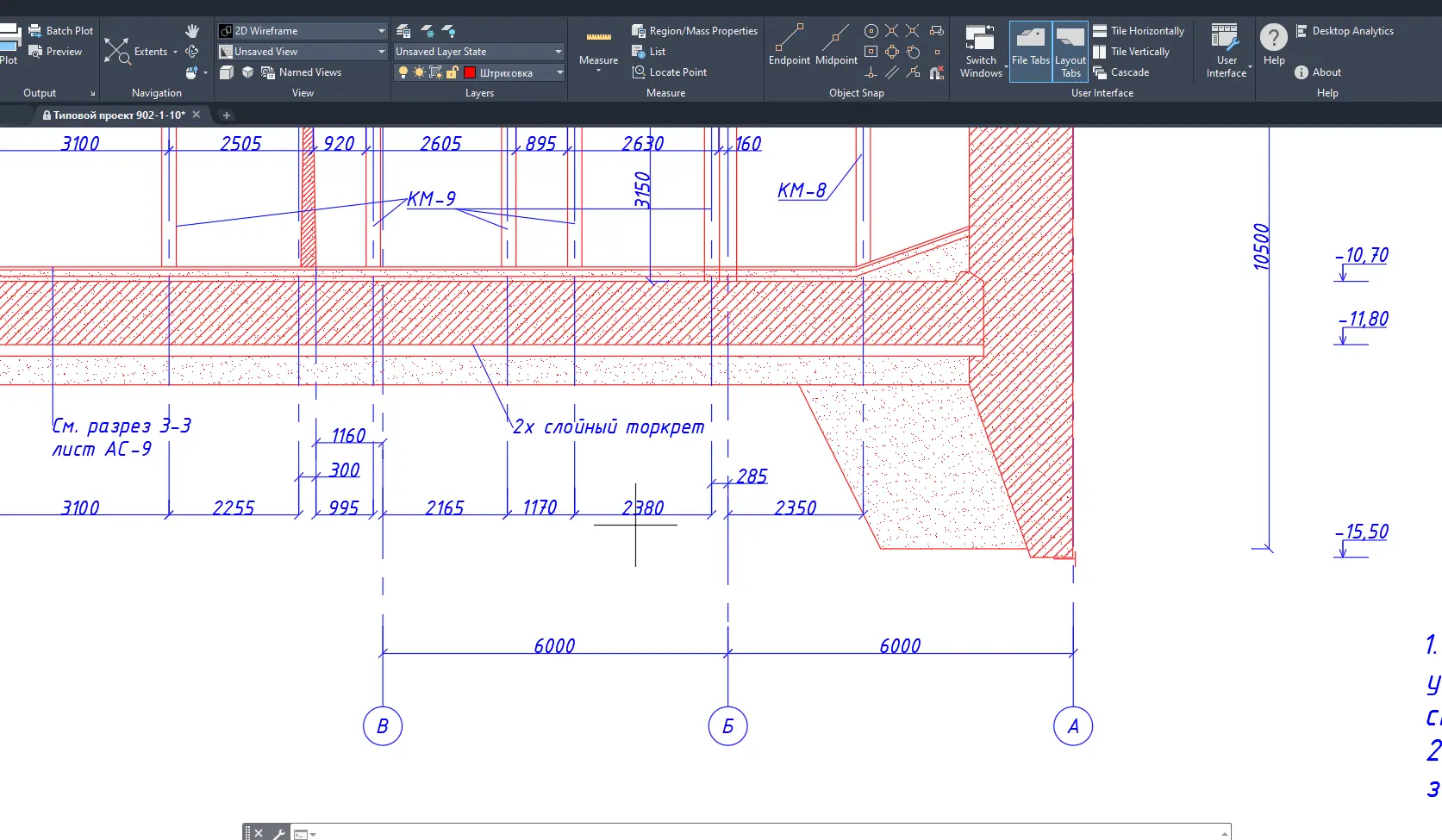Expand the Measure dropdown arrow

tap(598, 70)
